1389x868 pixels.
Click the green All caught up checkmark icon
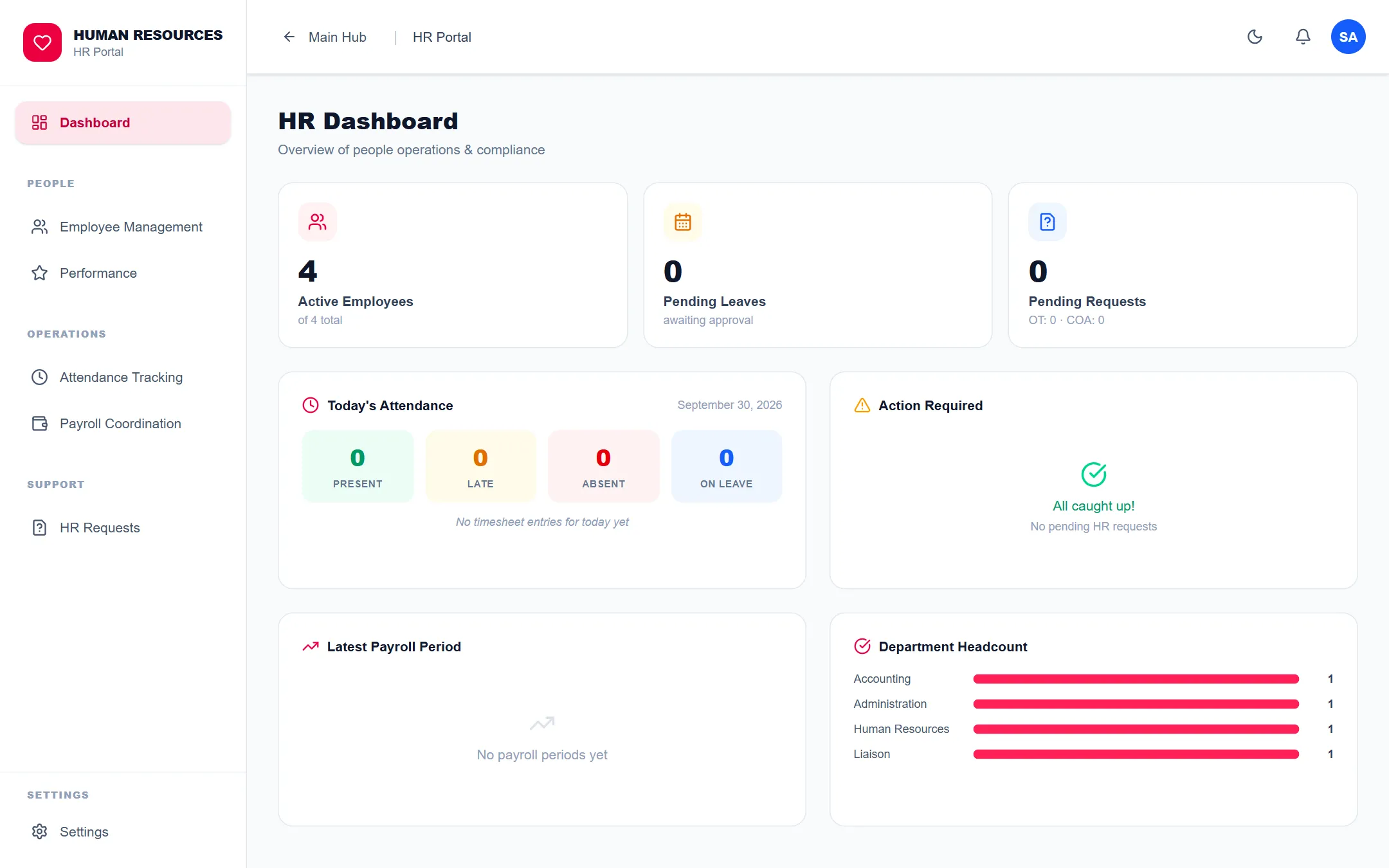point(1094,475)
